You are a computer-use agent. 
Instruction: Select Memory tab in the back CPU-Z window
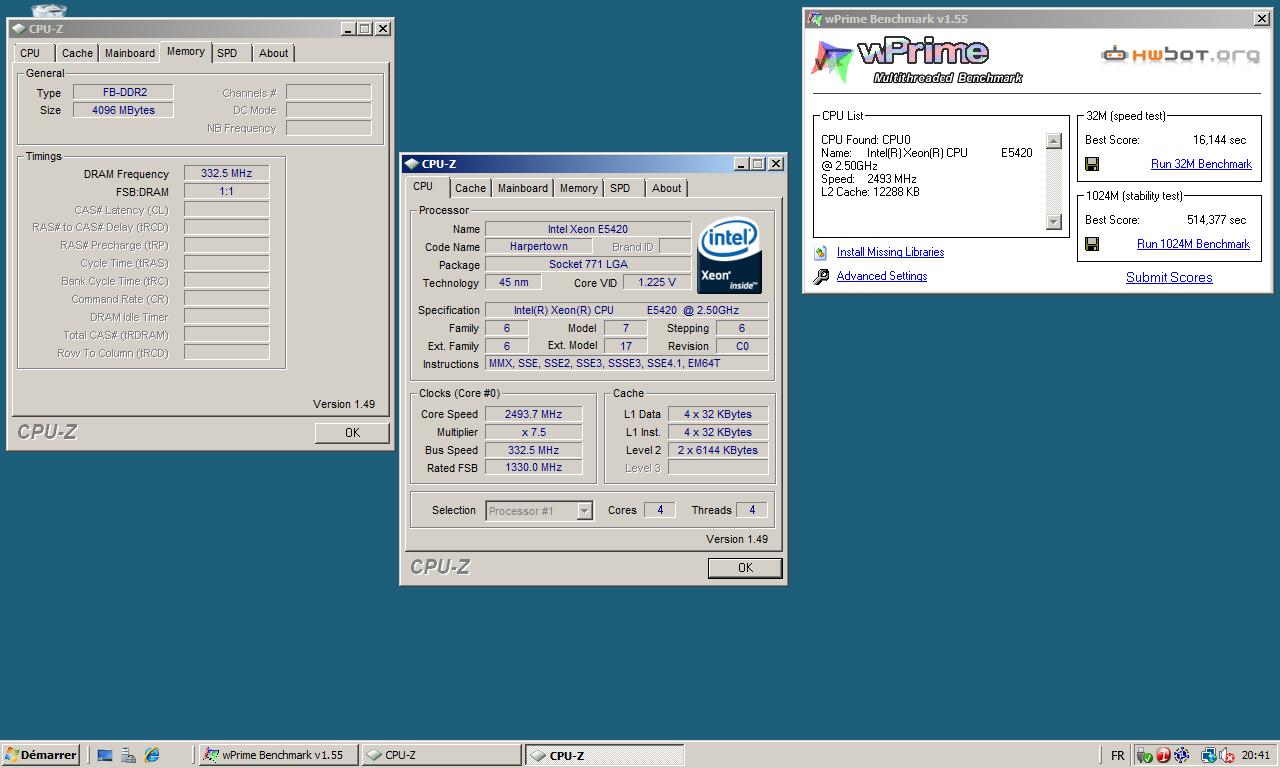click(x=186, y=52)
